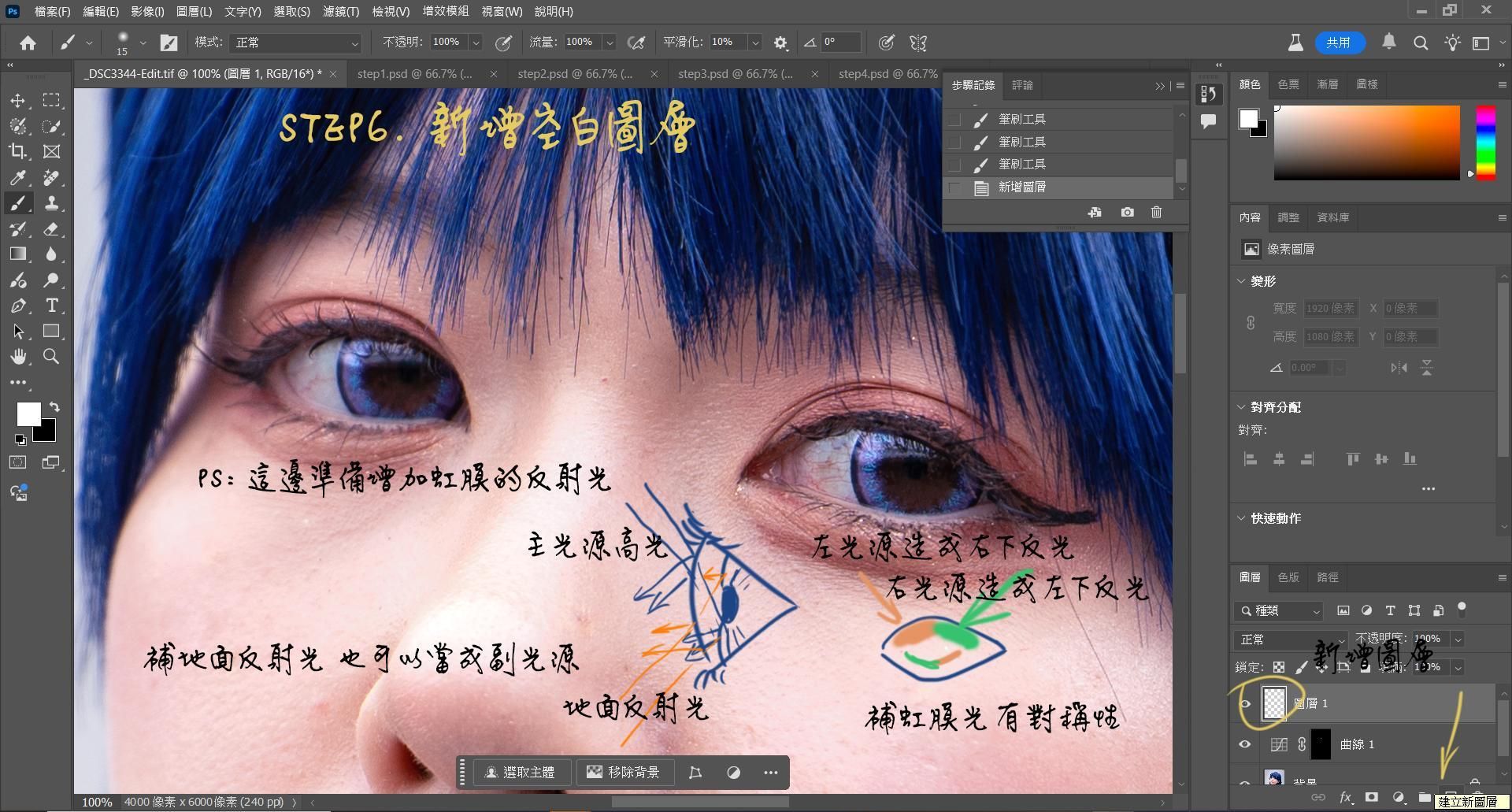
Task: Open the 濾鏡(T) menu
Action: pos(340,11)
